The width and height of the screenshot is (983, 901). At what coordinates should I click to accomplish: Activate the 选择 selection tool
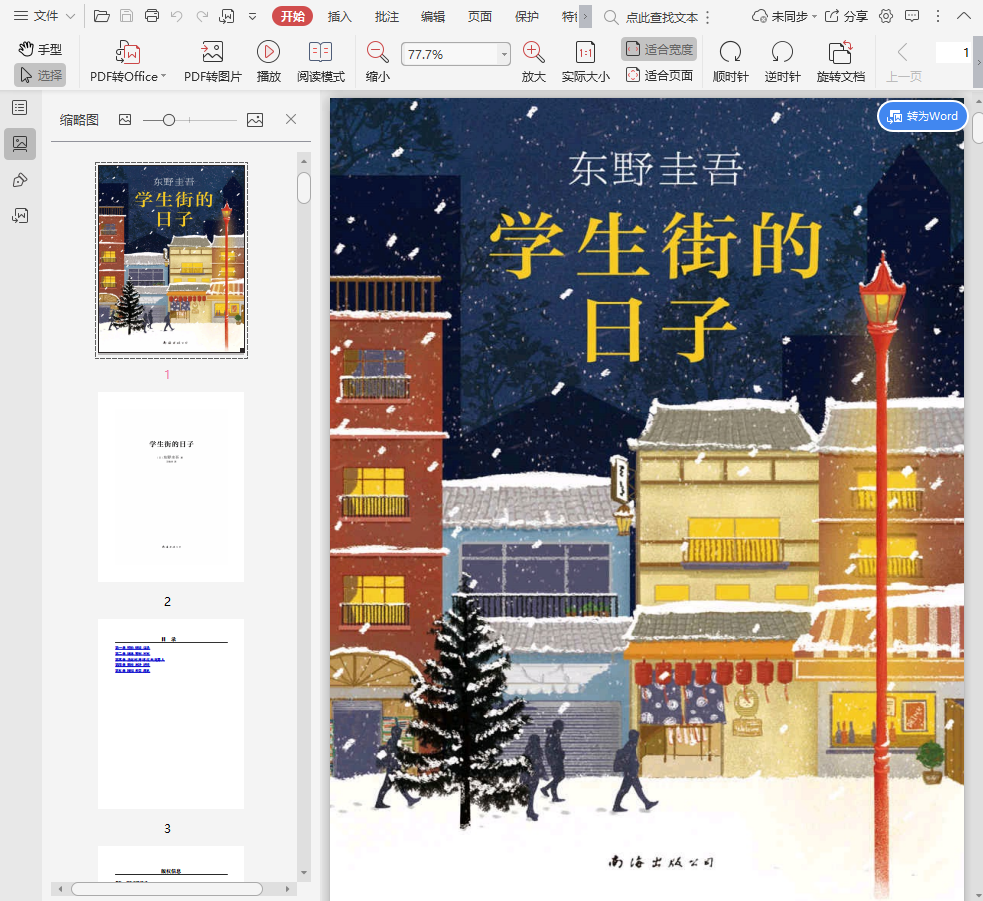tap(40, 75)
